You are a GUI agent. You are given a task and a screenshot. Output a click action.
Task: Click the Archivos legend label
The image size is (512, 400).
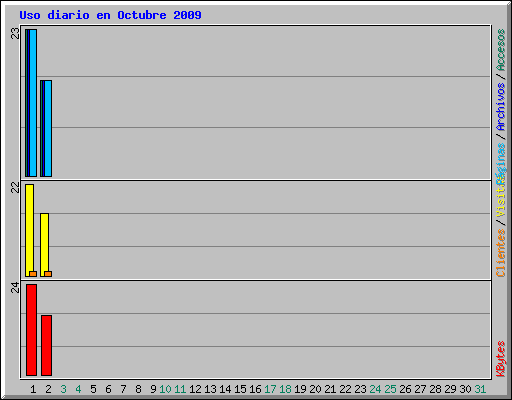tap(501, 107)
